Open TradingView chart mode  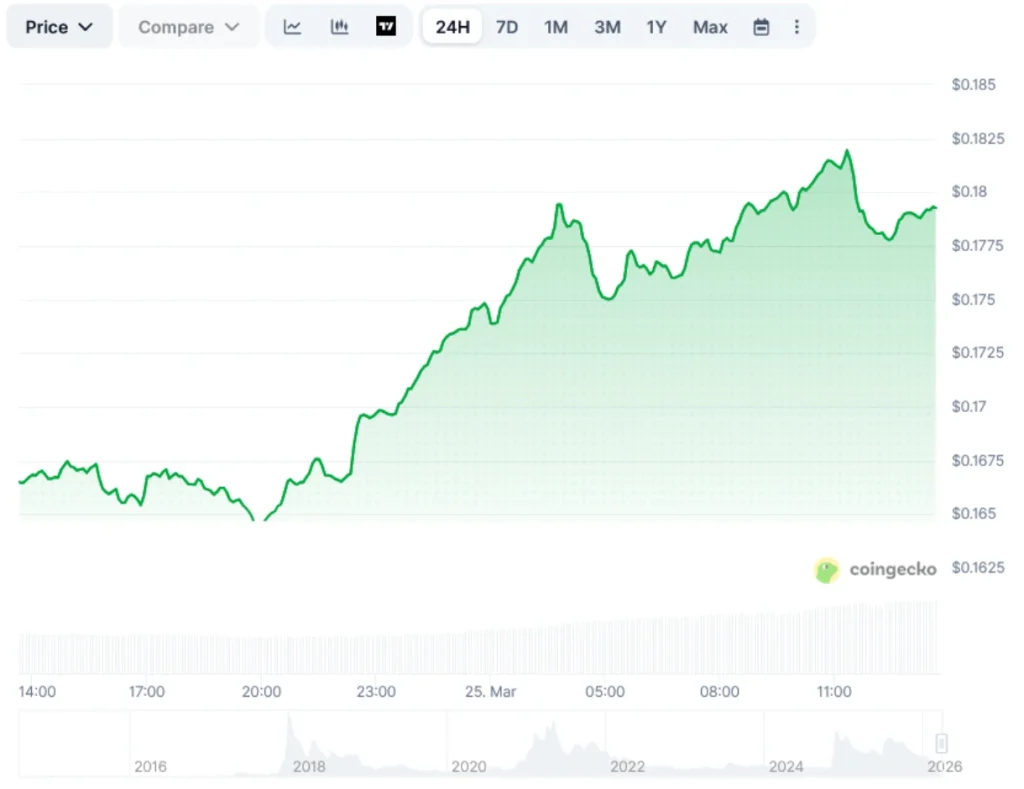[x=386, y=27]
